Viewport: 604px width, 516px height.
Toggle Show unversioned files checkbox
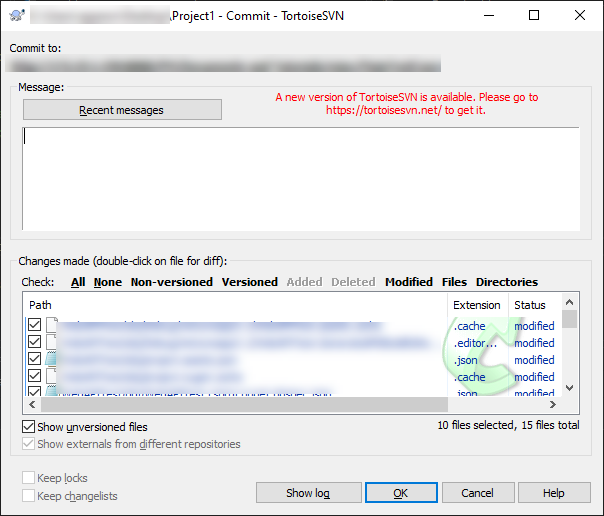tap(29, 427)
